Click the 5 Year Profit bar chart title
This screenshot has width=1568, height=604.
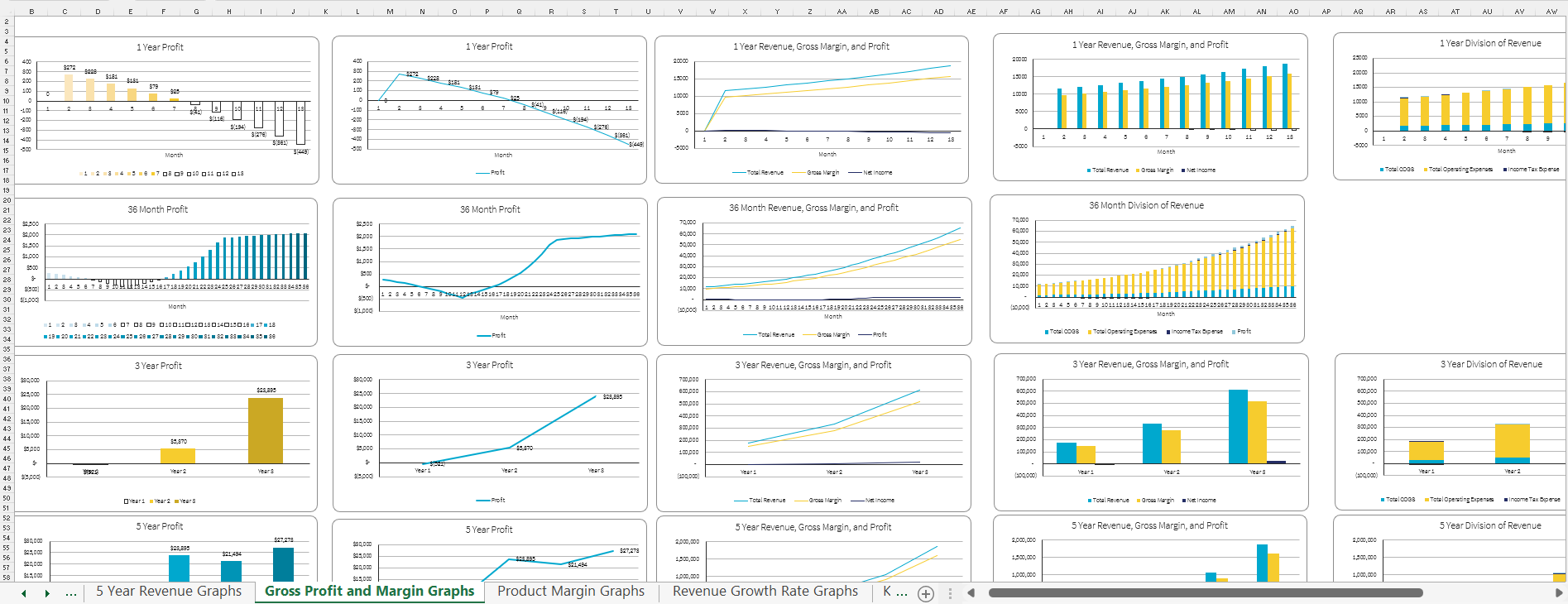coord(160,526)
